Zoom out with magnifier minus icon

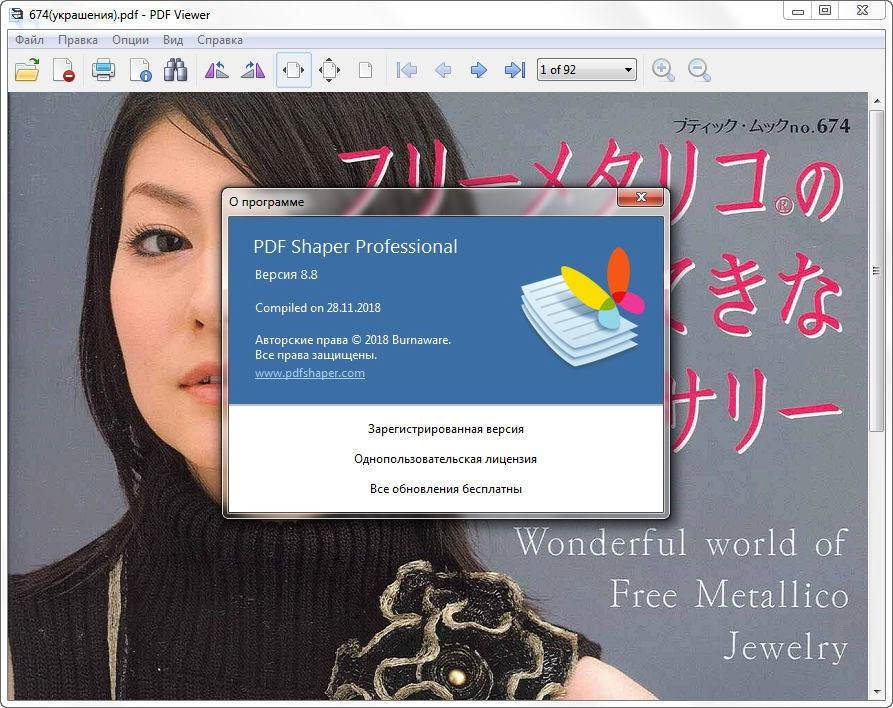tap(699, 70)
